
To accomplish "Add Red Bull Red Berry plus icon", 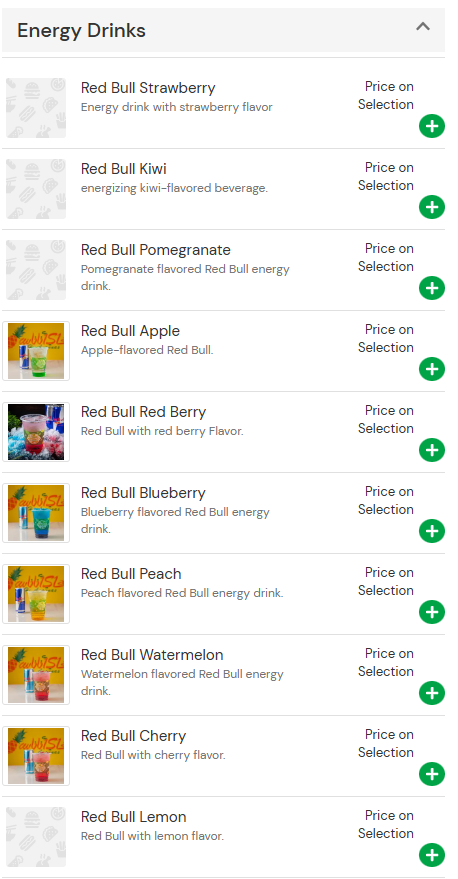I will (x=432, y=450).
